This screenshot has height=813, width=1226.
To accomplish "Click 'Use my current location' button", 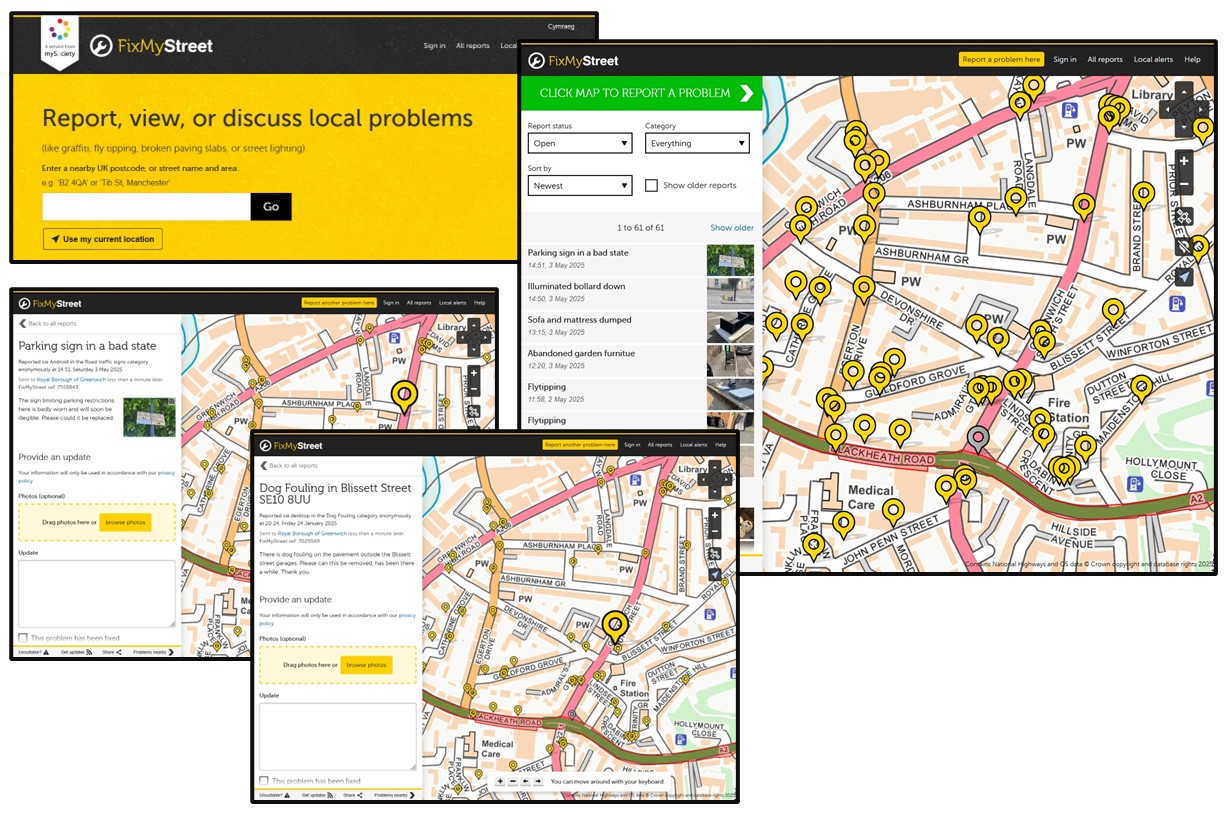I will click(103, 239).
